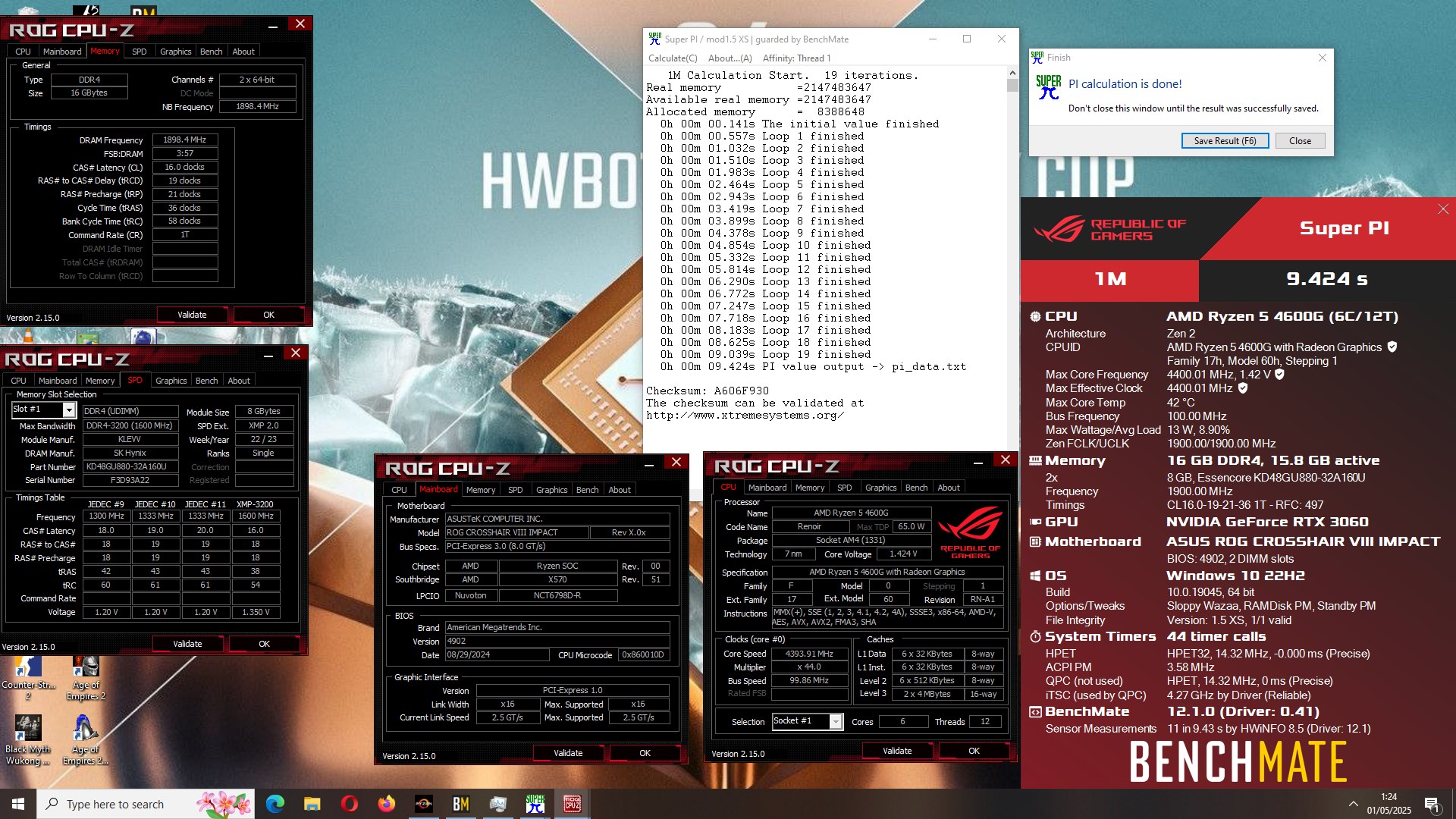Screen dimensions: 1456x819
Task: Click Model field ROG CROSSHAIR VIII IMPACT
Action: pyautogui.click(x=516, y=533)
